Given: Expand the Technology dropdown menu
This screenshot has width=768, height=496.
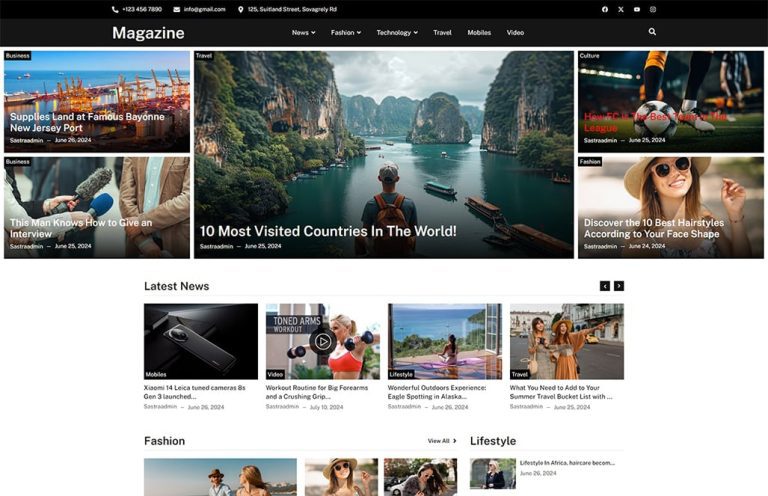Looking at the screenshot, I should pyautogui.click(x=397, y=33).
